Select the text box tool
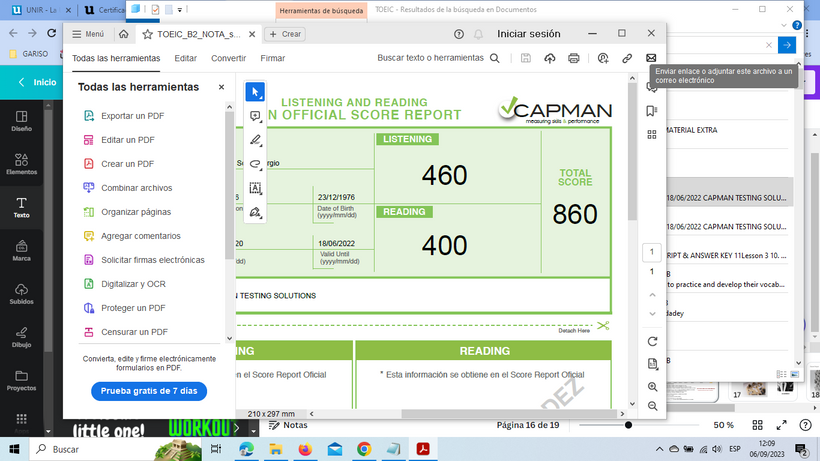The width and height of the screenshot is (820, 461). [255, 188]
